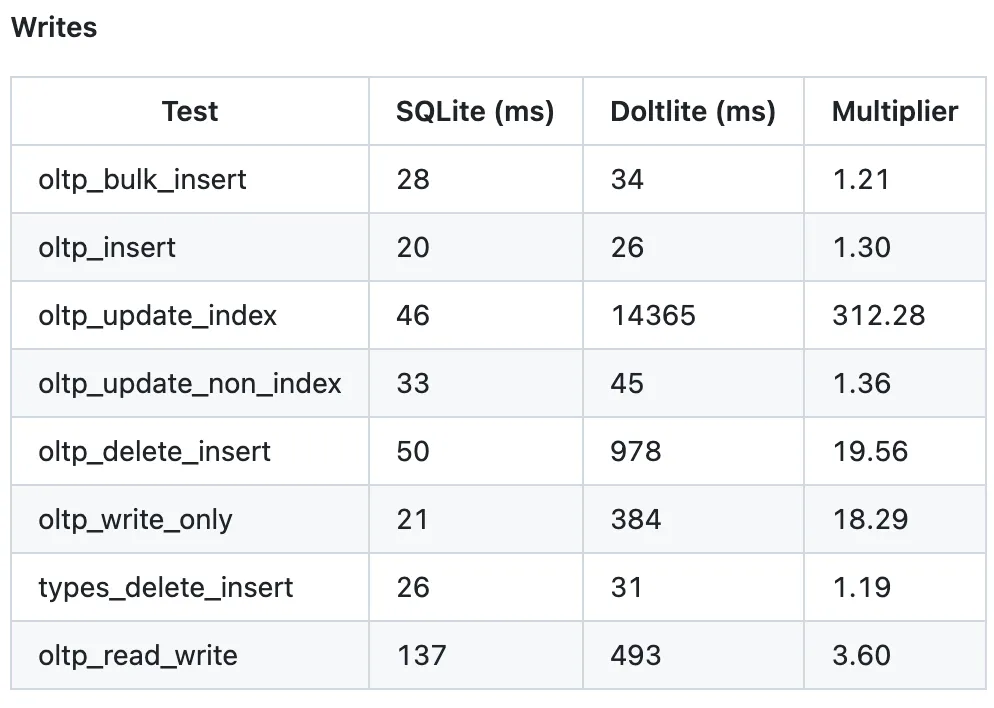Select the 312.28 multiplier value
Screen dimensions: 994x708
coord(878,316)
